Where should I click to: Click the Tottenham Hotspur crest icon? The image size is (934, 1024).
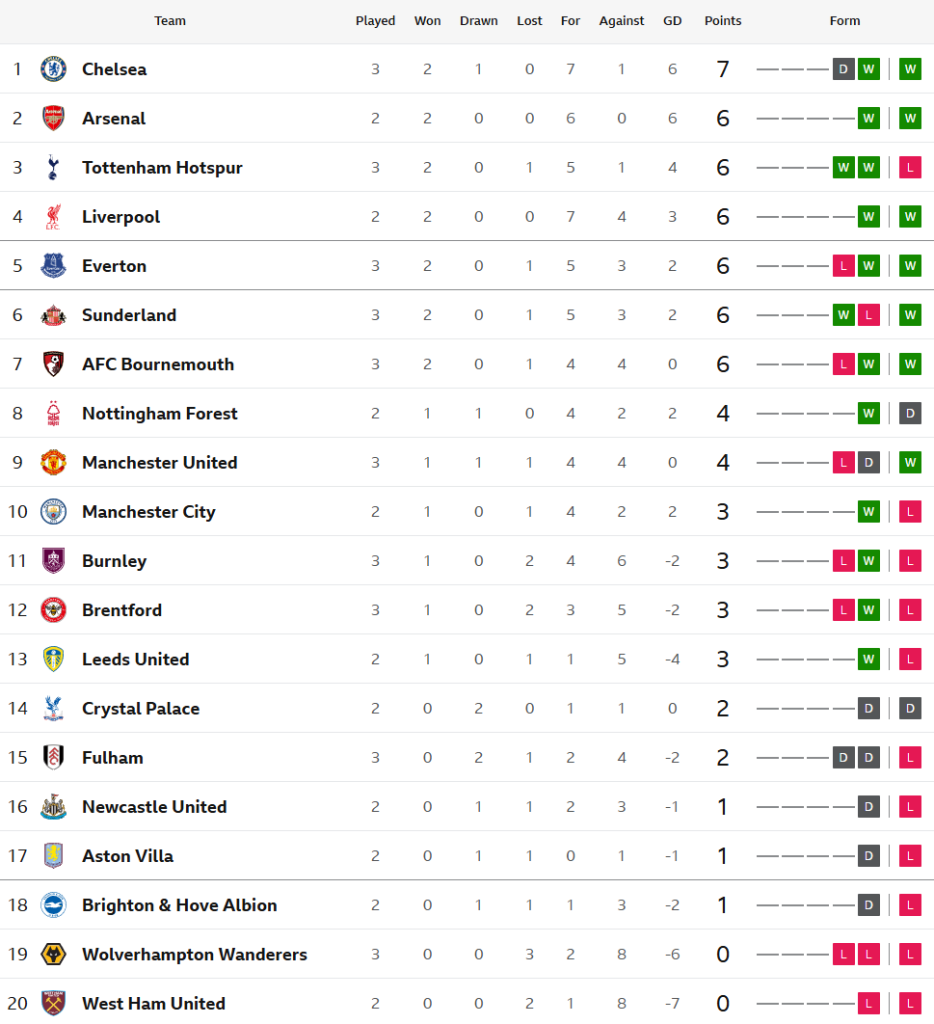coord(53,167)
